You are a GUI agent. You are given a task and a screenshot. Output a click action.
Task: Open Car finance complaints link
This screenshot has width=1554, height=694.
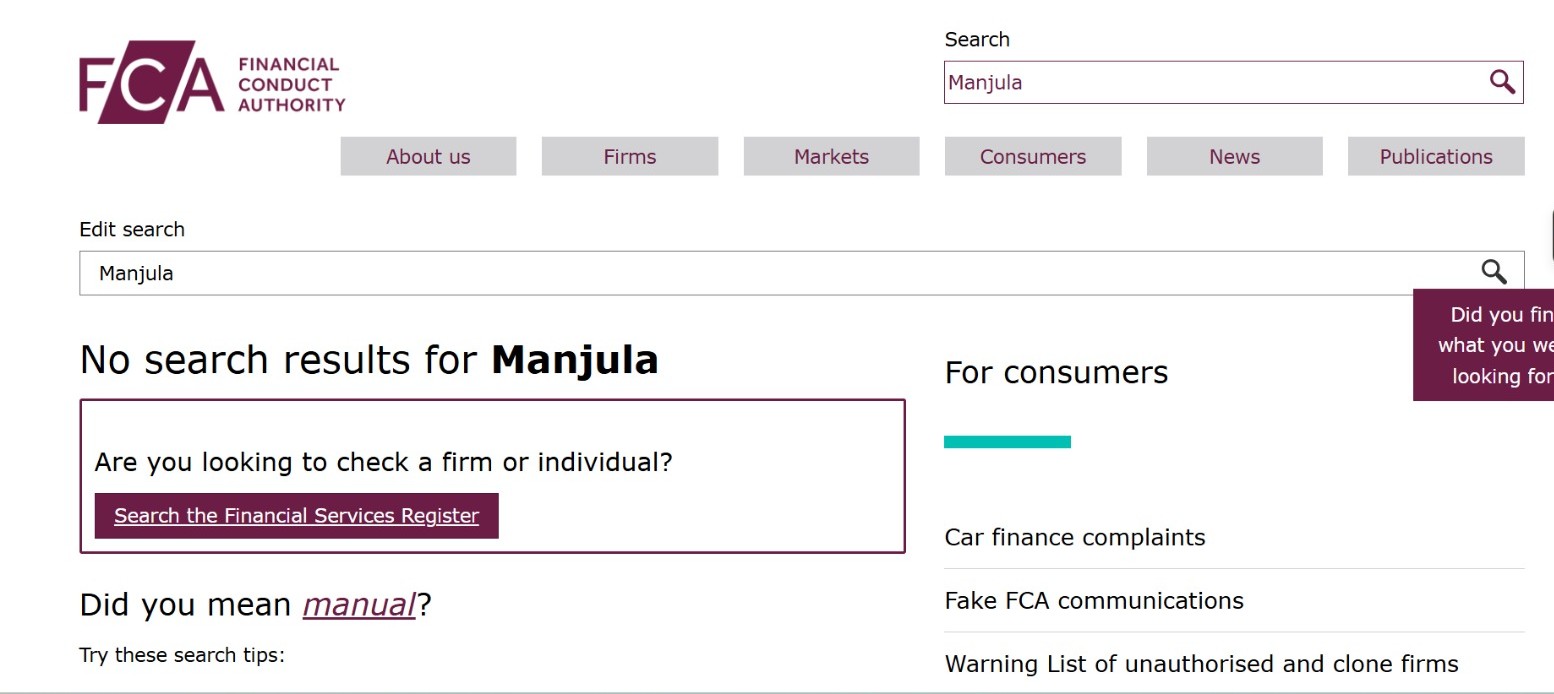pyautogui.click(x=1075, y=537)
